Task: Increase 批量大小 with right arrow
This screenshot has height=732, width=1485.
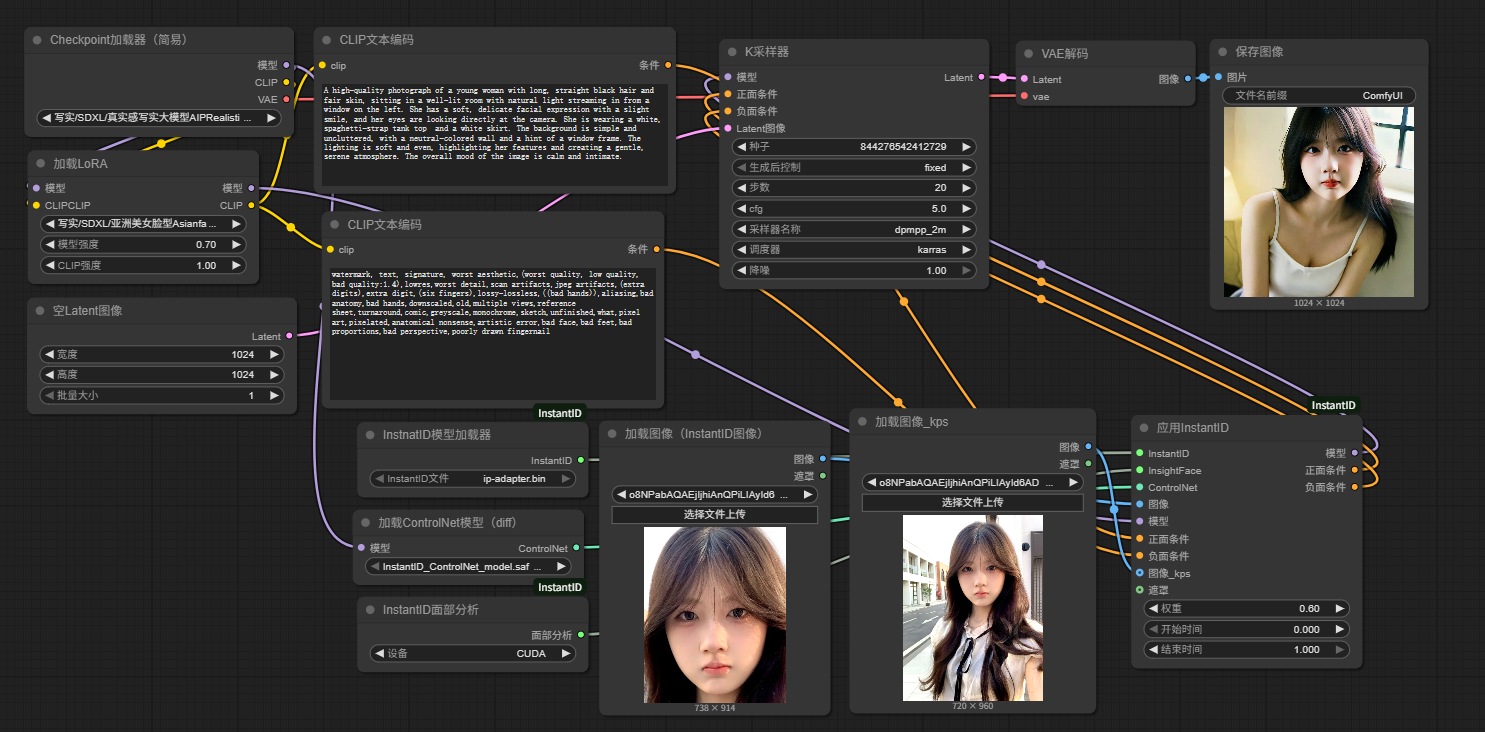Action: click(x=274, y=396)
